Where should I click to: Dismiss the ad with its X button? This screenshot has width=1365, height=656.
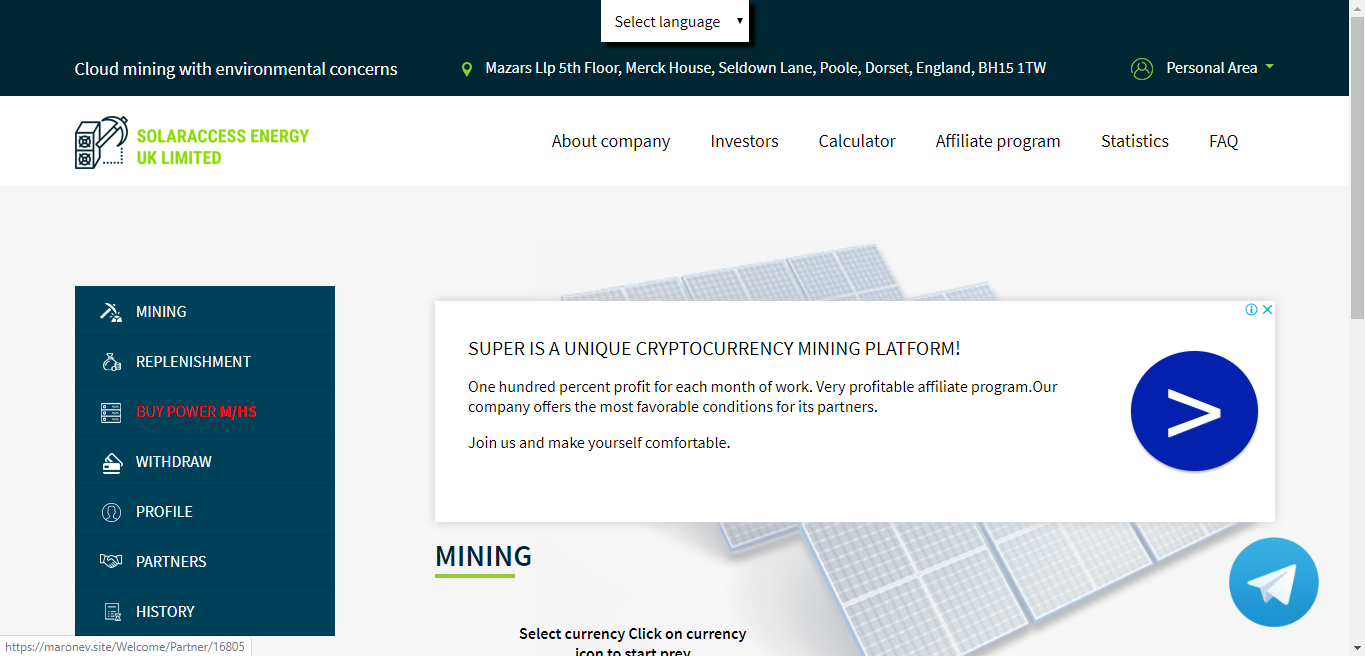tap(1266, 310)
